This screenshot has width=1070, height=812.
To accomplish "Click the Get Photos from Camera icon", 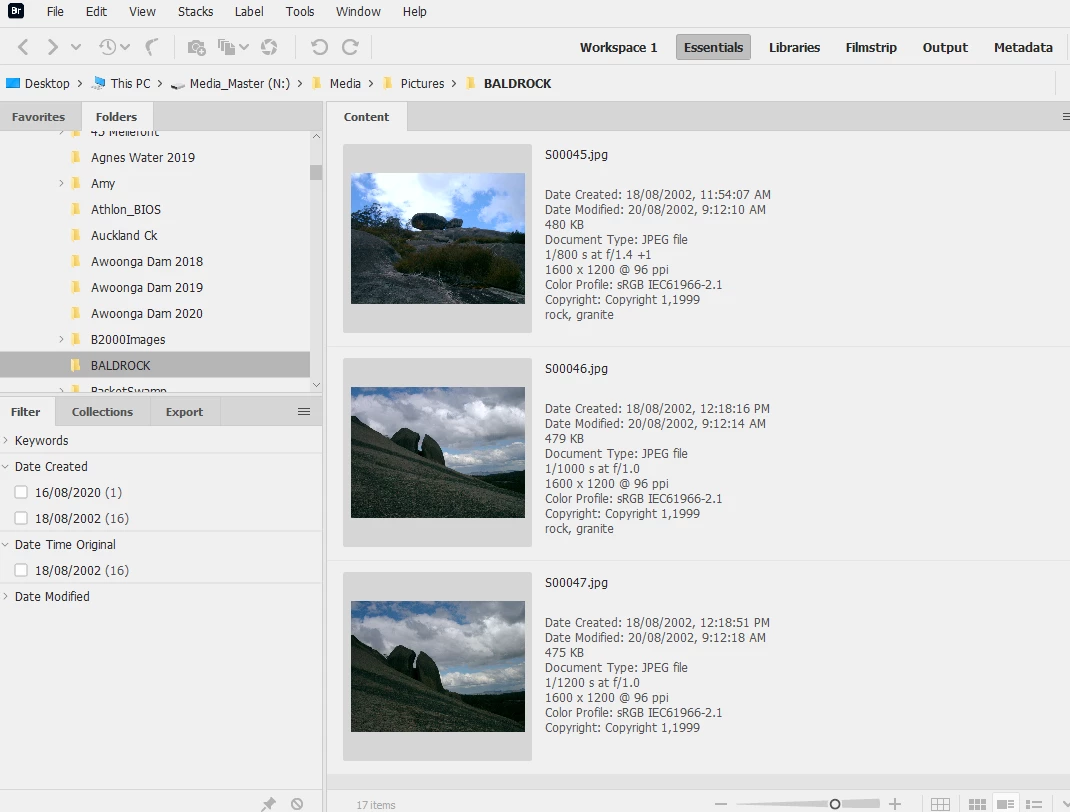I will point(197,47).
